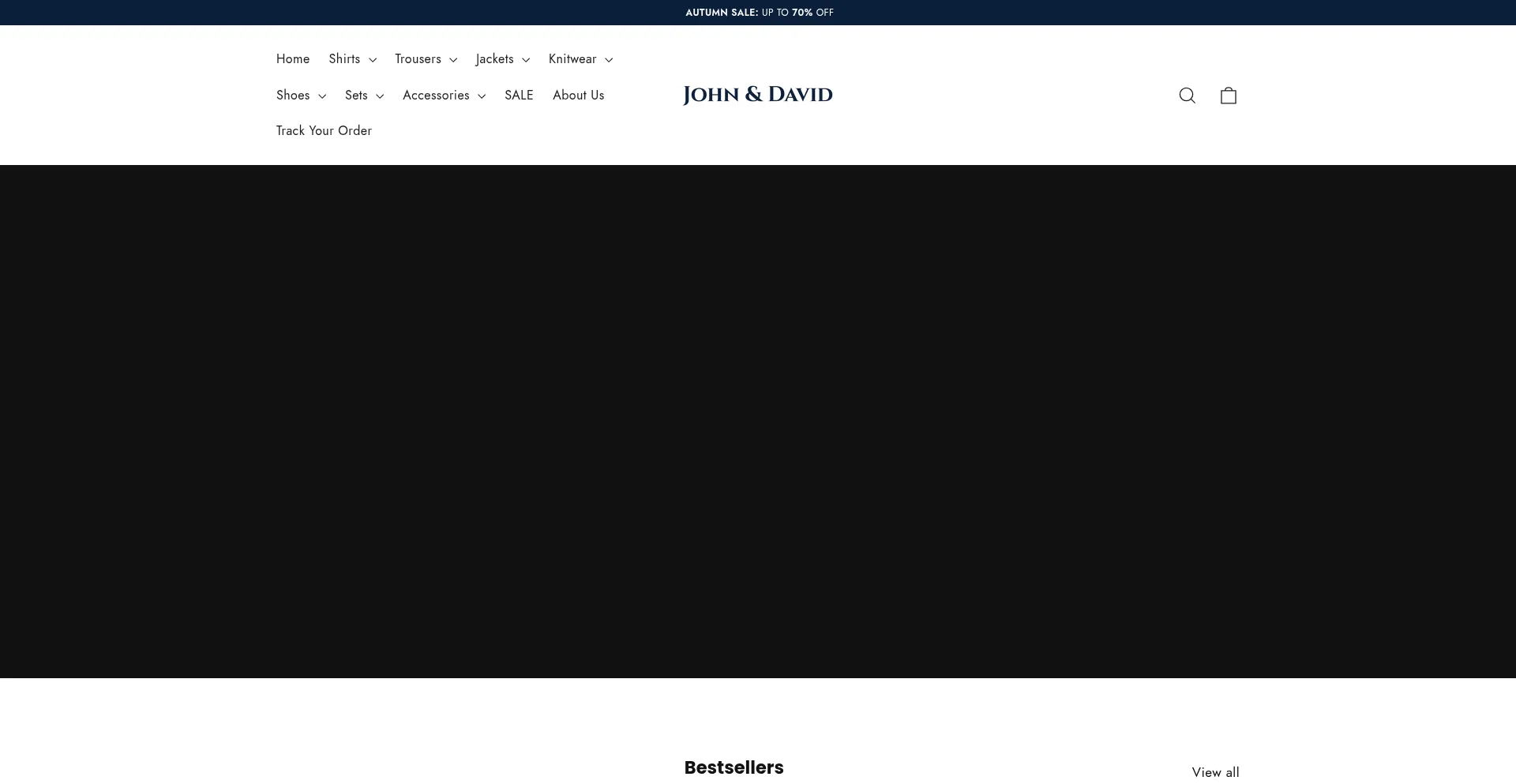Open the SALE page
Image resolution: width=1516 pixels, height=784 pixels.
click(x=519, y=96)
